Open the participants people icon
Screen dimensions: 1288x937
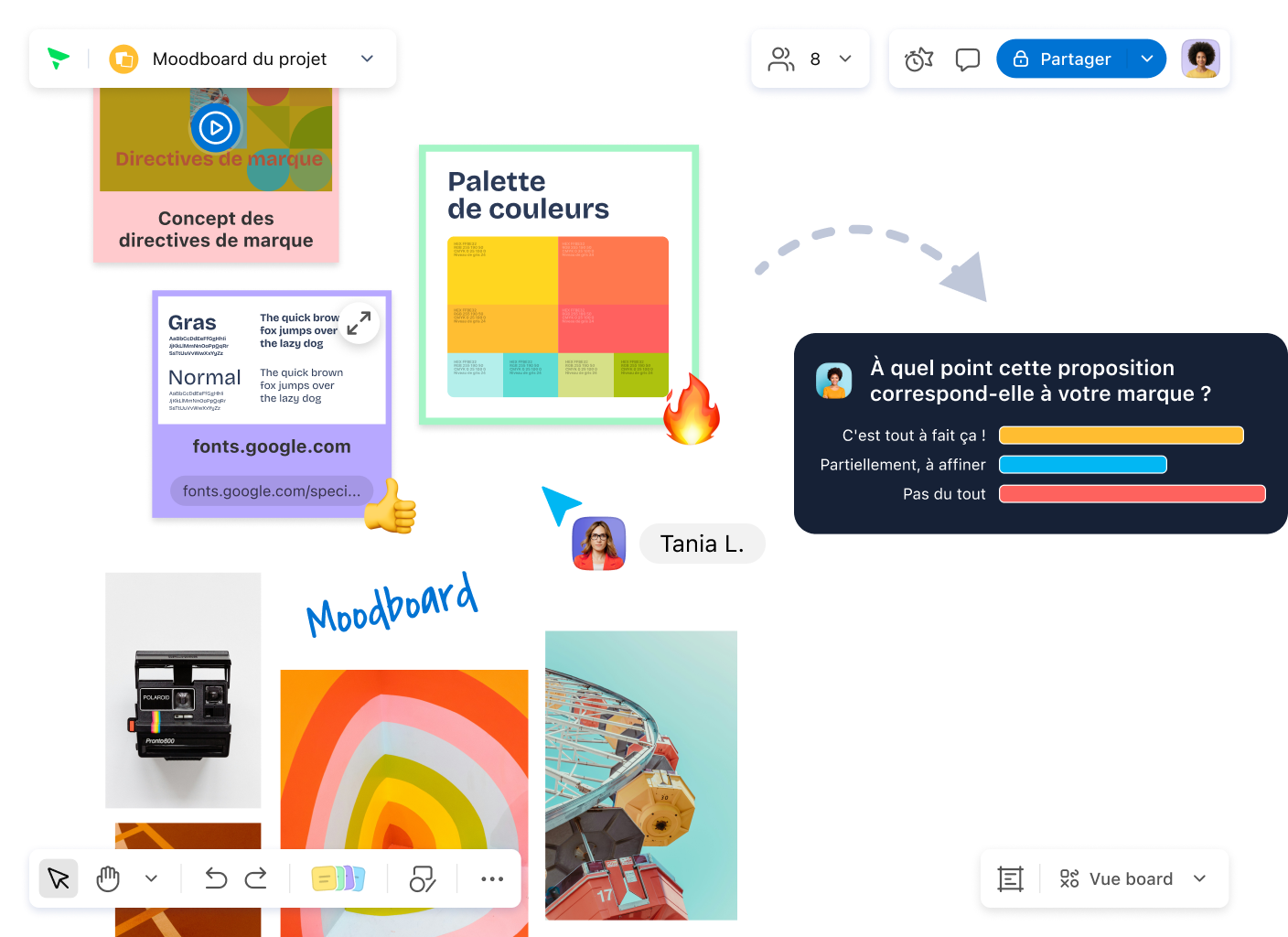(x=781, y=59)
